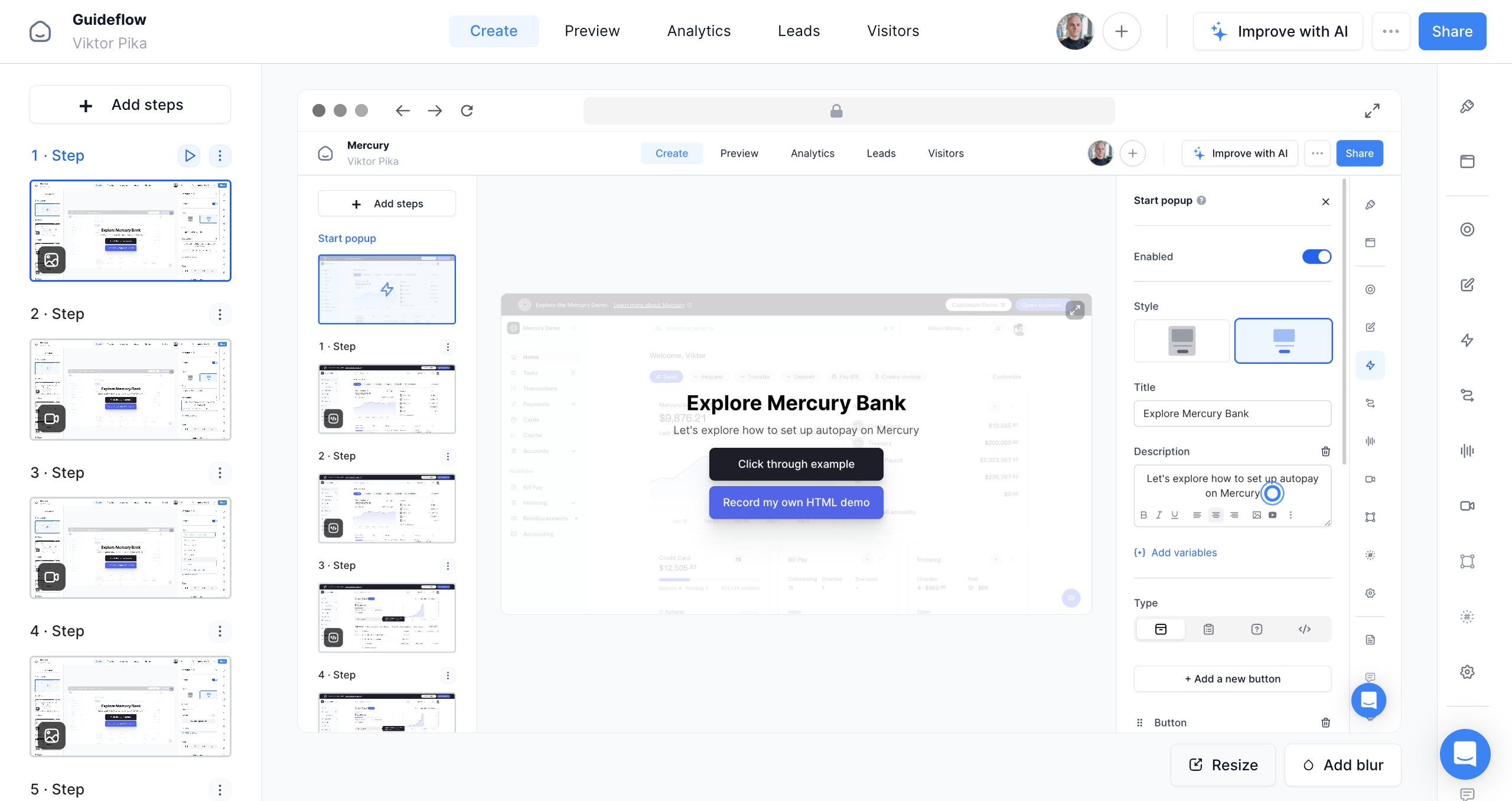
Task: Click the browser reload icon
Action: [467, 110]
